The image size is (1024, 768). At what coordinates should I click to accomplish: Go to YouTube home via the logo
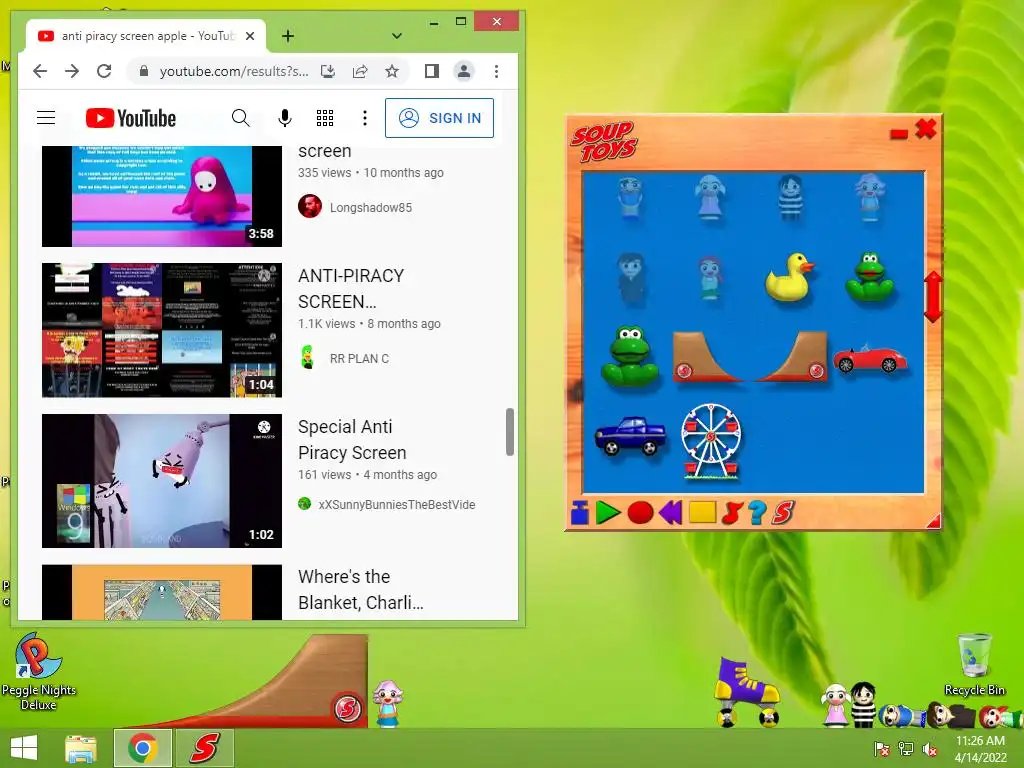pos(131,118)
